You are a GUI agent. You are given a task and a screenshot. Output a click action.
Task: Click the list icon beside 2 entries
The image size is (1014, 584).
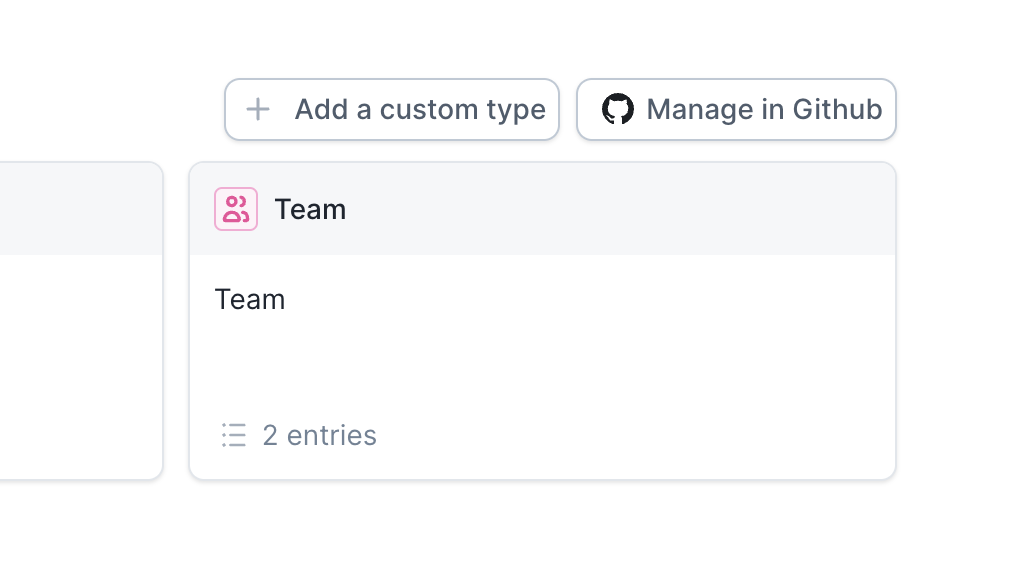pyautogui.click(x=234, y=435)
